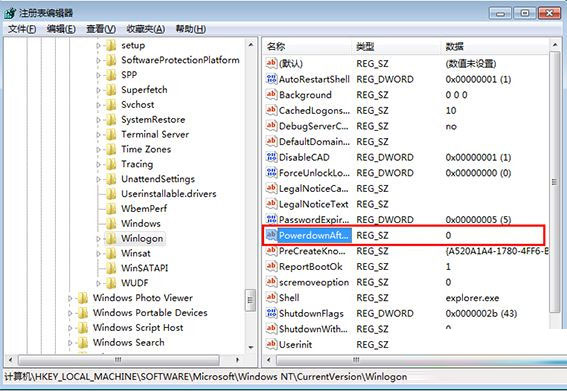Select the DebugServerC... value name
This screenshot has width=567, height=391.
[314, 126]
